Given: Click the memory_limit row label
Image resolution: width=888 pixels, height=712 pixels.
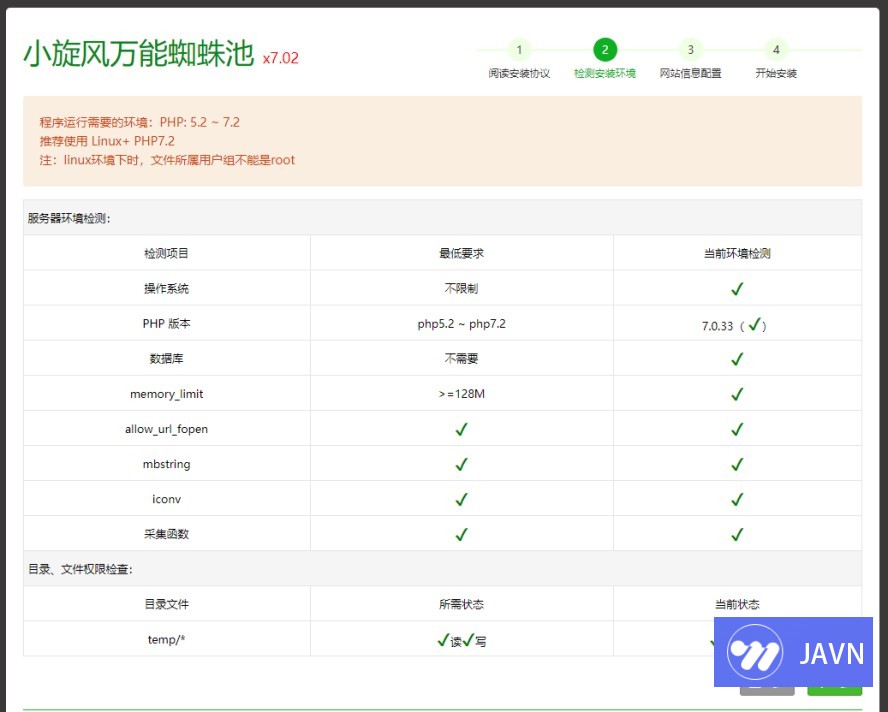Looking at the screenshot, I should [166, 394].
